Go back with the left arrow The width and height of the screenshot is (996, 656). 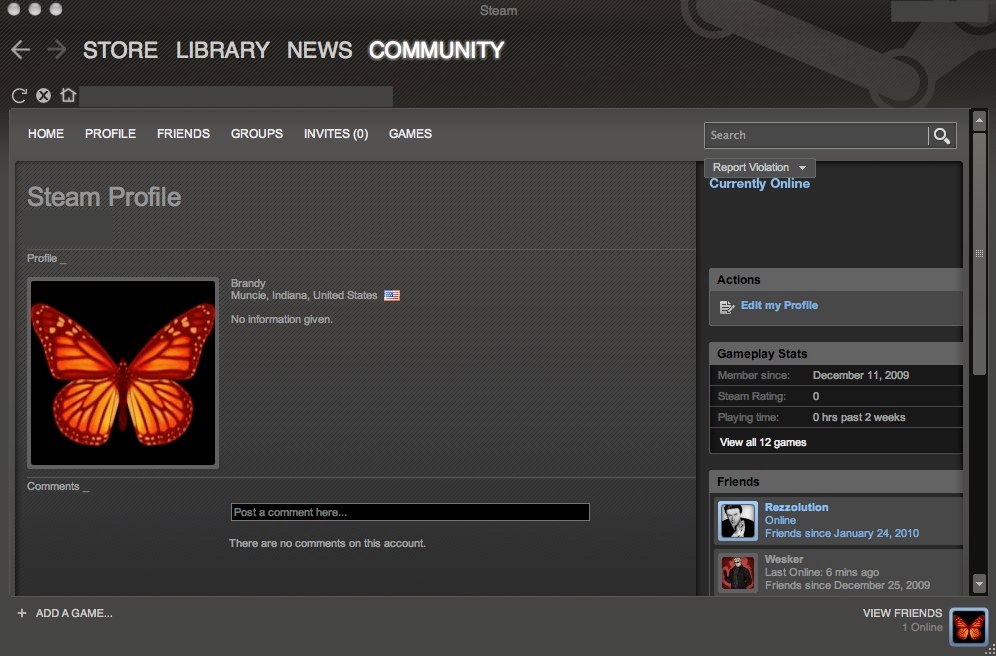[x=20, y=50]
